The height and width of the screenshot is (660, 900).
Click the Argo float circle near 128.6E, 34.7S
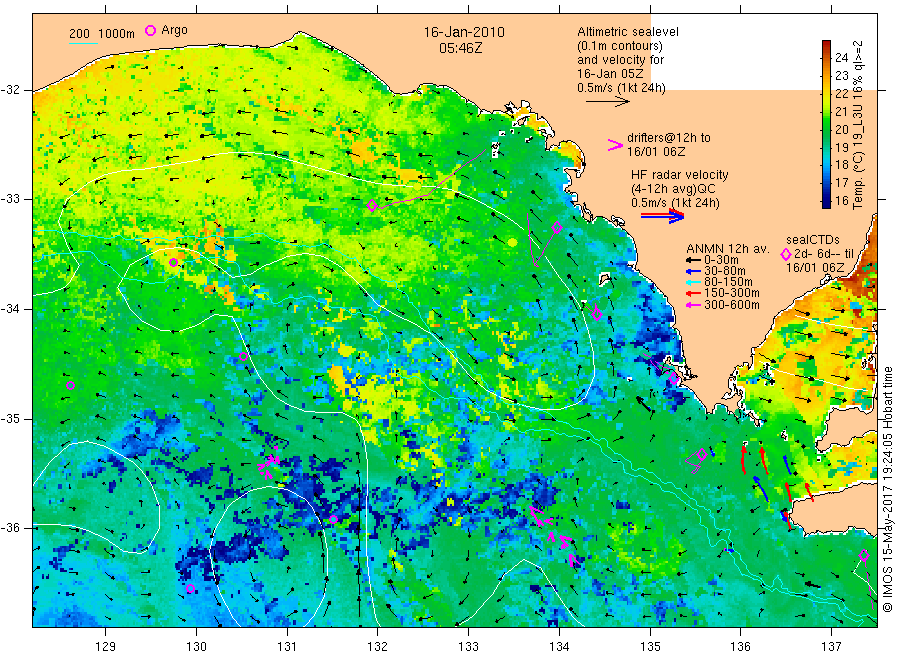click(x=71, y=386)
